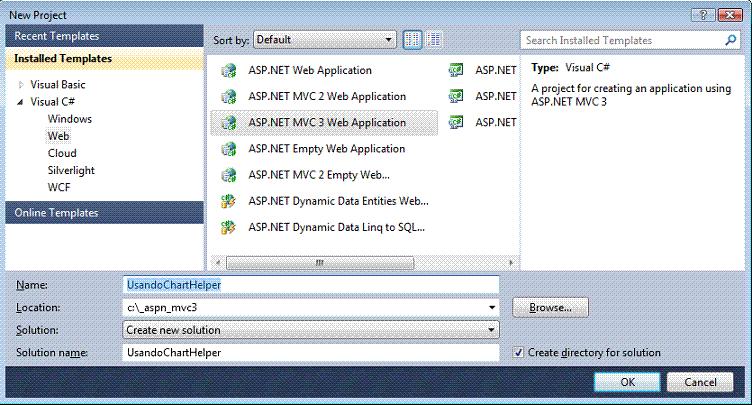Click the Solution name input field

(x=311, y=353)
